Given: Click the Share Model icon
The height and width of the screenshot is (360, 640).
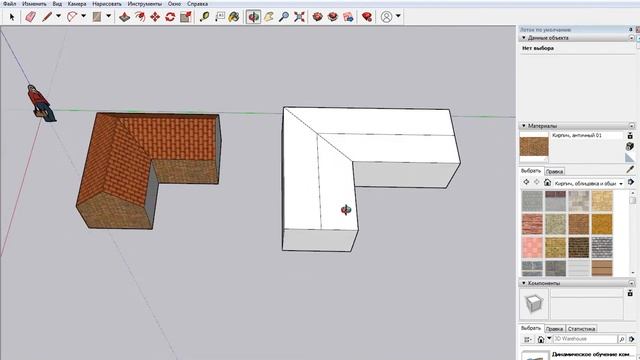Looking at the screenshot, I should point(333,17).
